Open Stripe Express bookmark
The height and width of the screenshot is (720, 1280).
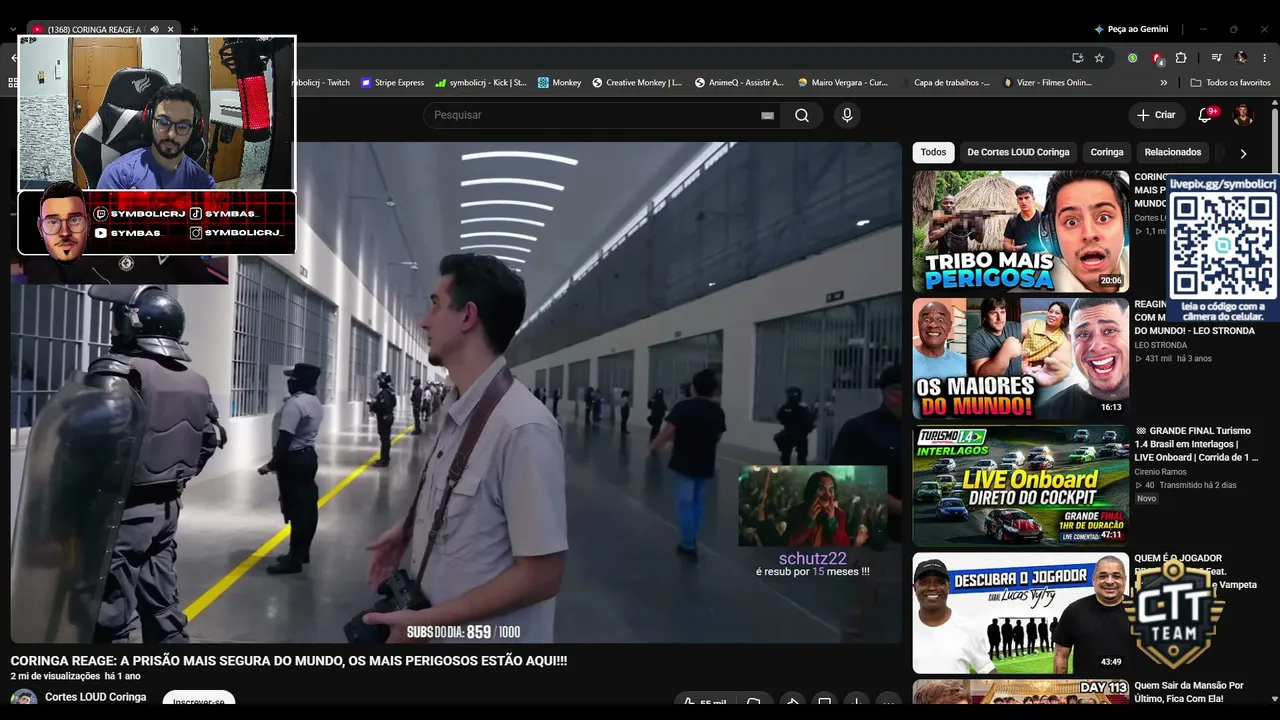click(x=392, y=83)
